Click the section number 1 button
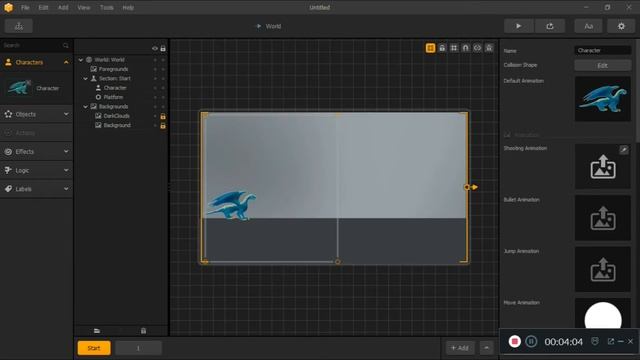The height and width of the screenshot is (360, 640). (x=138, y=348)
